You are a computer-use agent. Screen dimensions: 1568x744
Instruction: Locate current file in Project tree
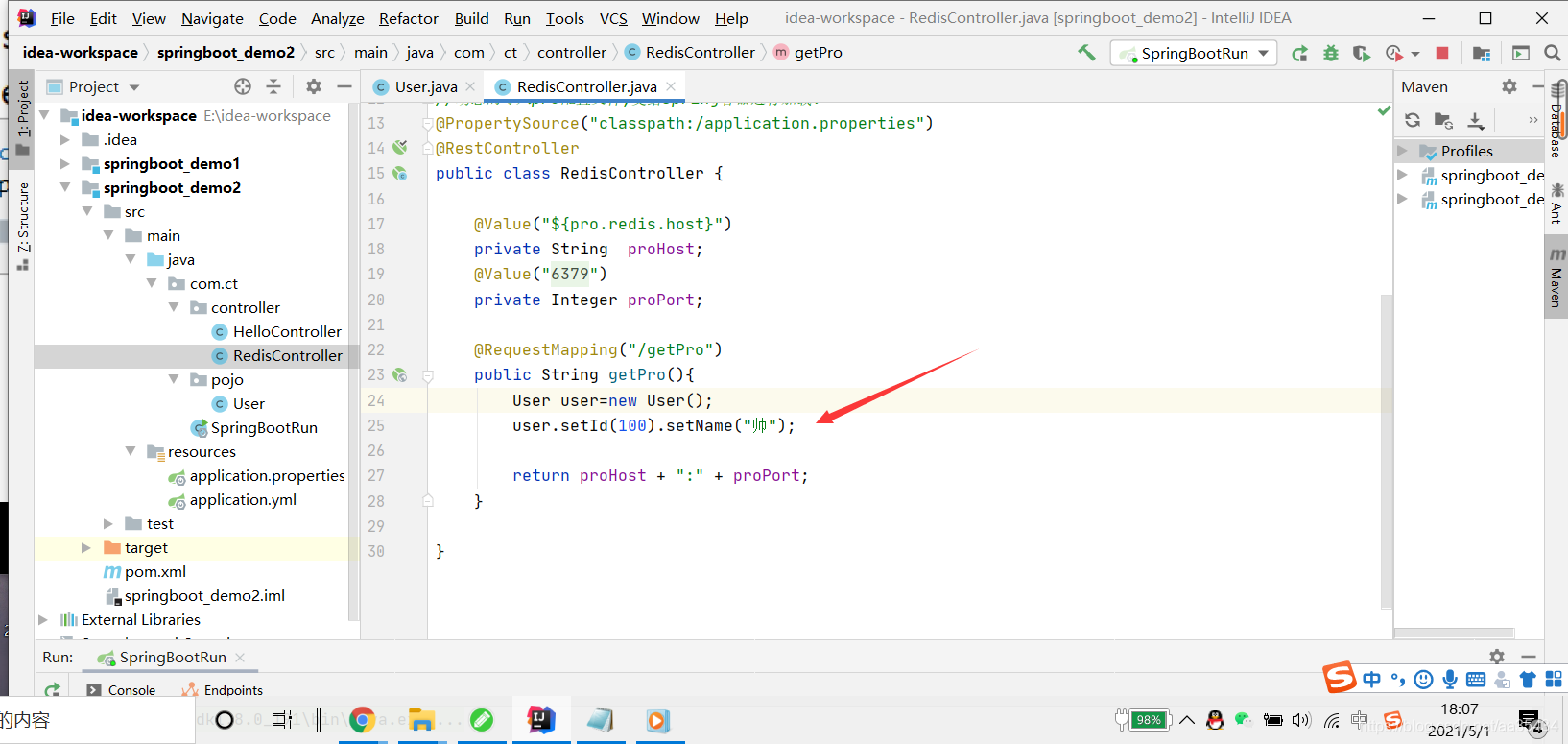coord(243,86)
